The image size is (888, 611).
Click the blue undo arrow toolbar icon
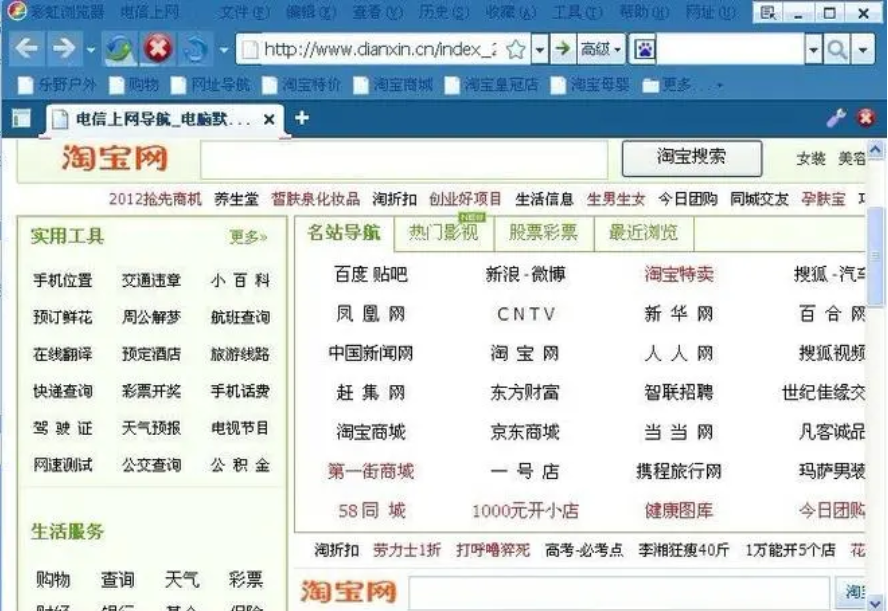(195, 49)
